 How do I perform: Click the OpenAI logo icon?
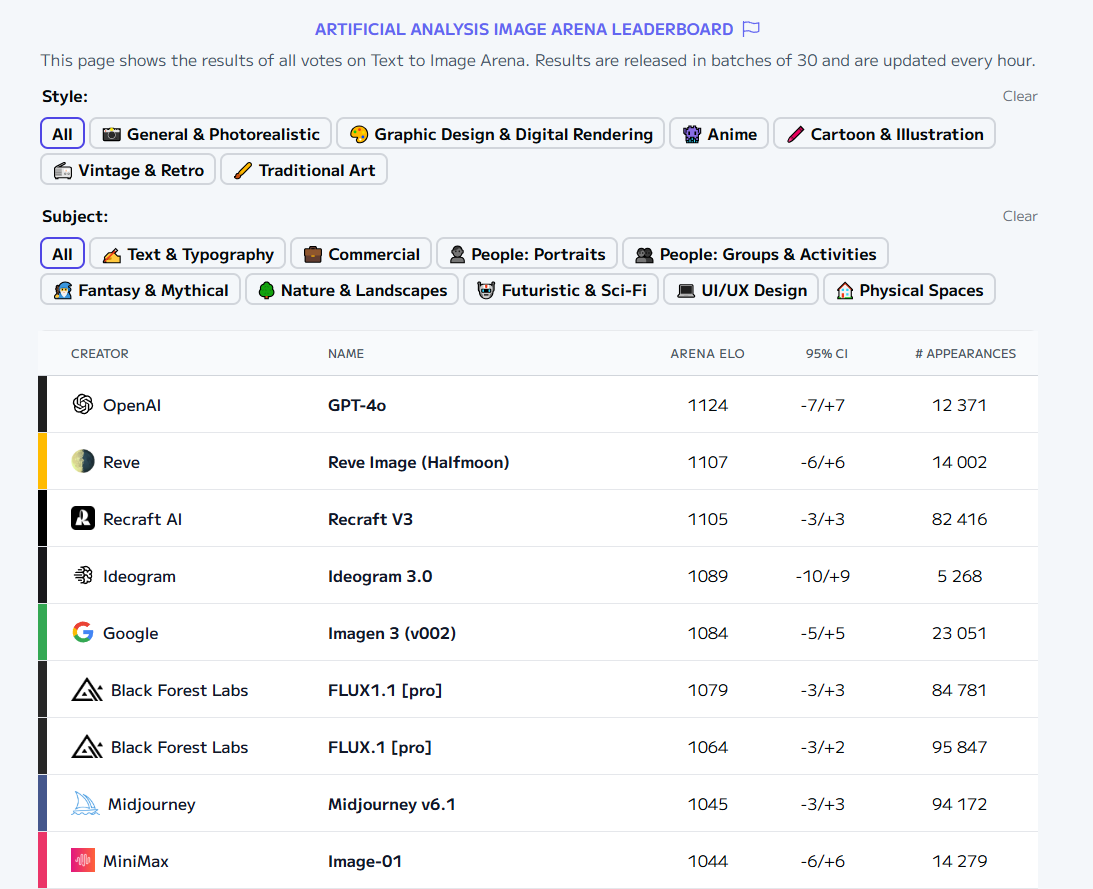pyautogui.click(x=83, y=404)
